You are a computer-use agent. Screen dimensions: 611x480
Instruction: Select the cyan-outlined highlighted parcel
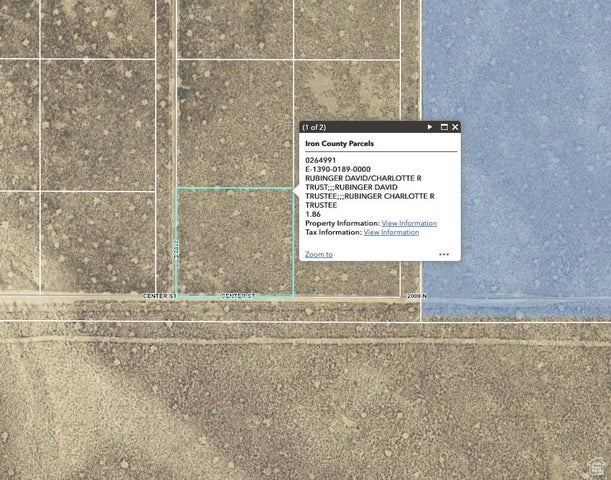coord(234,241)
